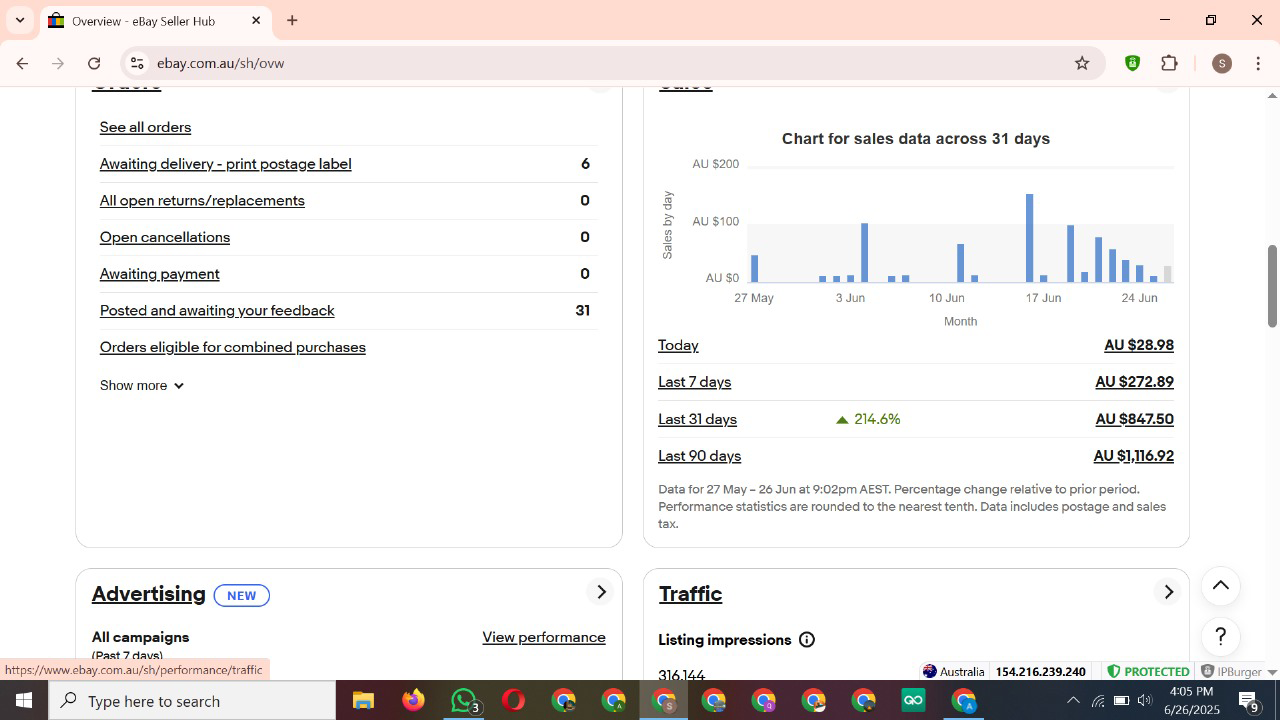Click the back-to-top arrow button
The height and width of the screenshot is (720, 1280).
point(1221,586)
